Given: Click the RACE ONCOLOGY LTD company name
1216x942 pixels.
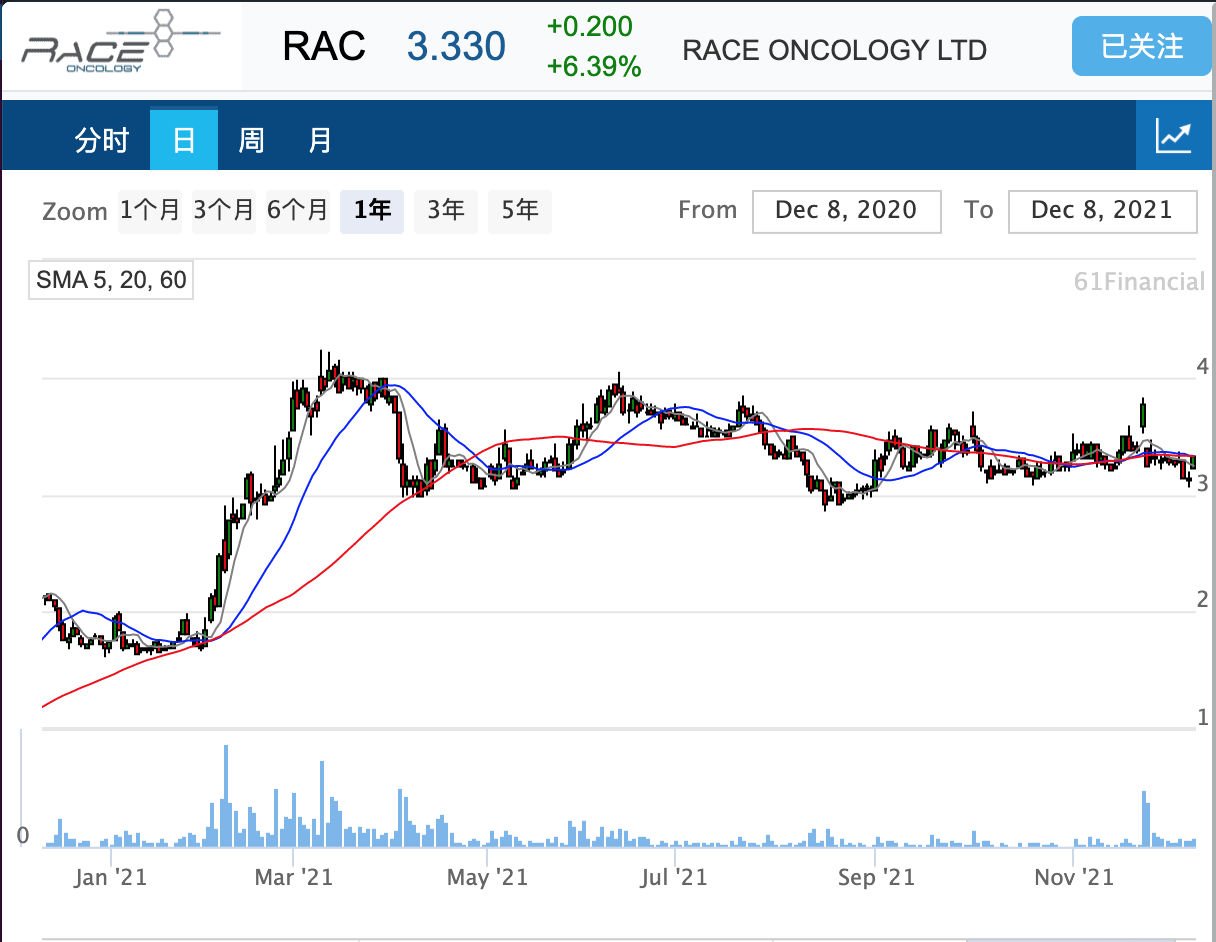Looking at the screenshot, I should tap(835, 49).
